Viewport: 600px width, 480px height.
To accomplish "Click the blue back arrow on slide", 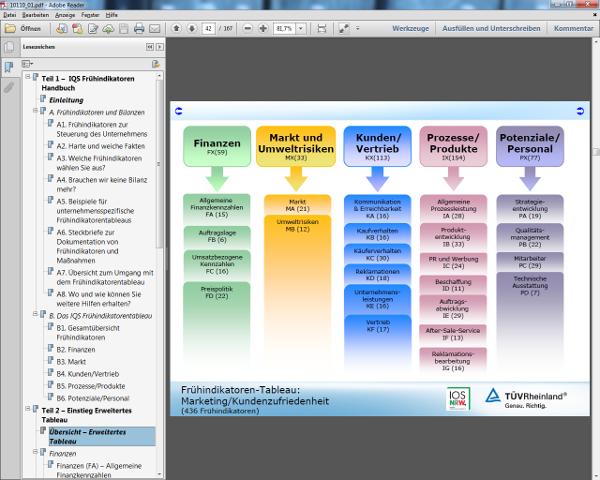I will [x=178, y=110].
